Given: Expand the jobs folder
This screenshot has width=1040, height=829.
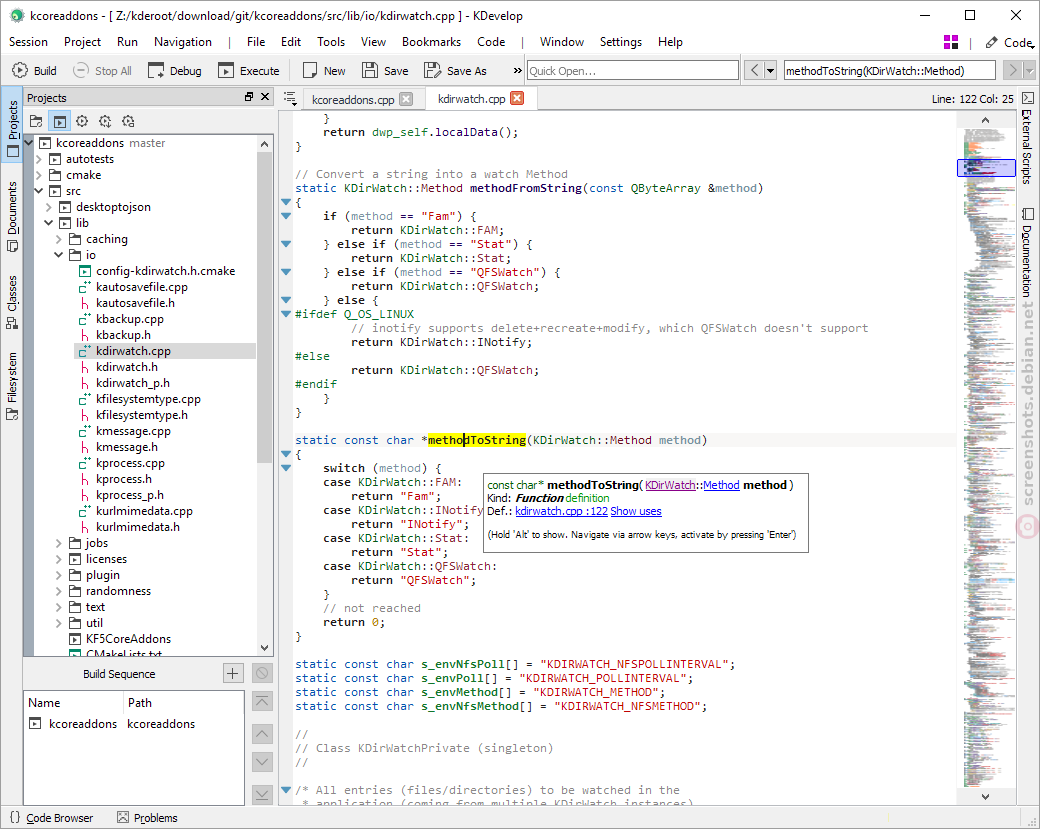Looking at the screenshot, I should [x=58, y=543].
